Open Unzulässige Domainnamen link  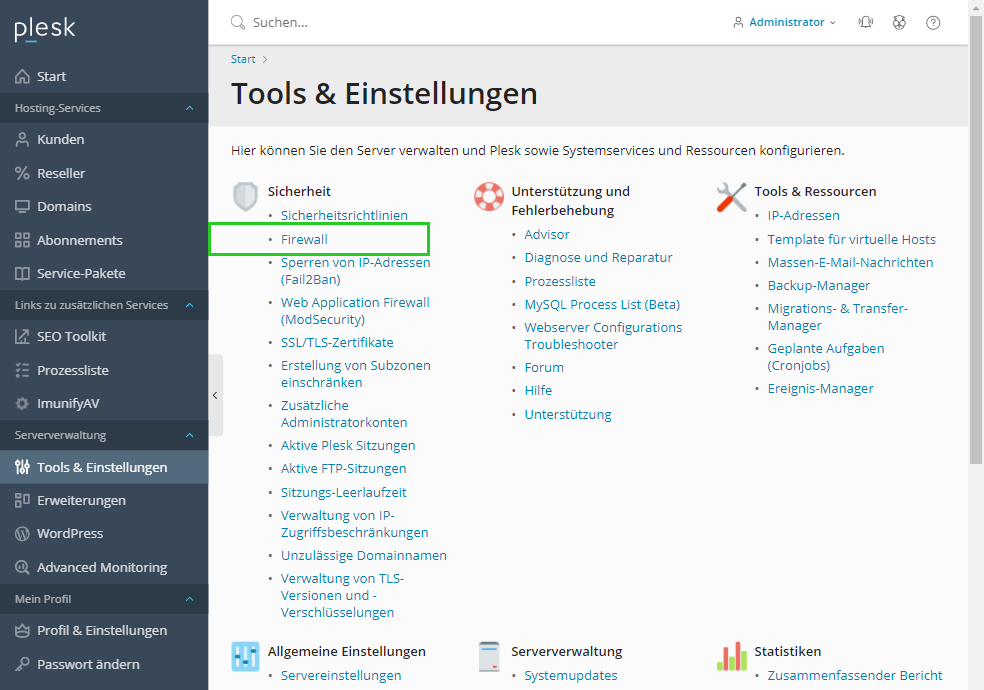point(363,556)
